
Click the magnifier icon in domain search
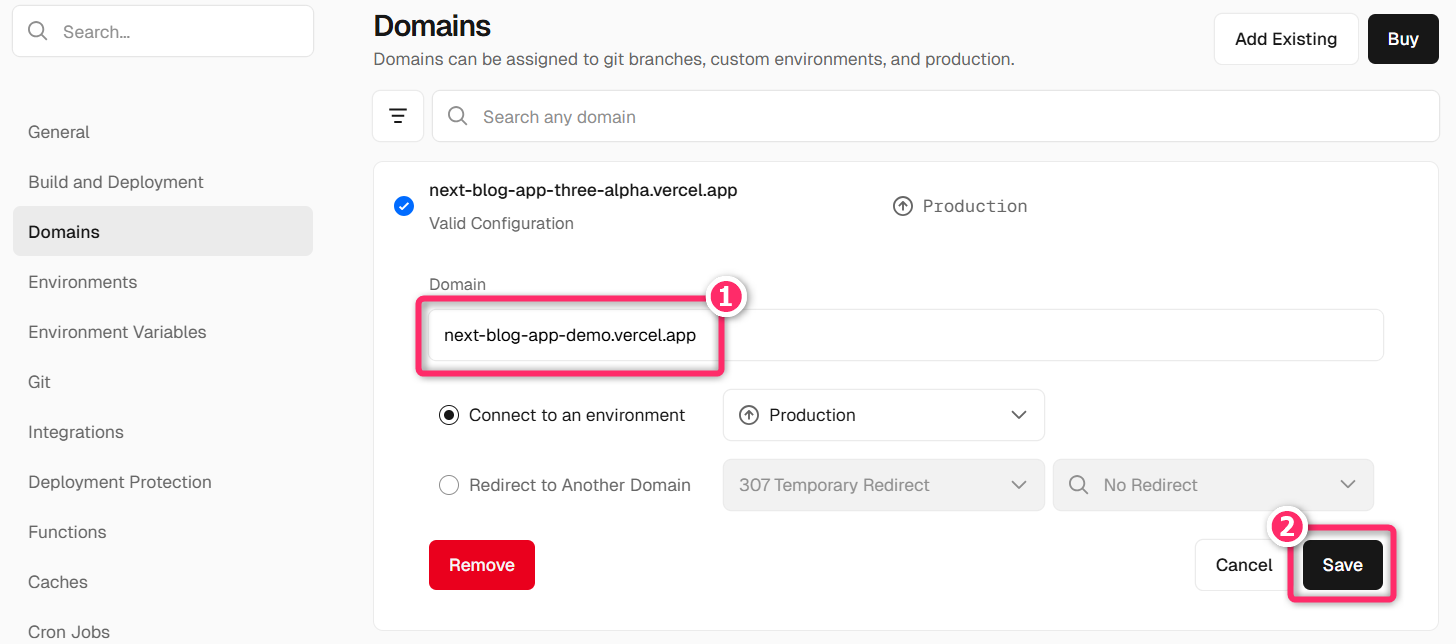pyautogui.click(x=458, y=116)
